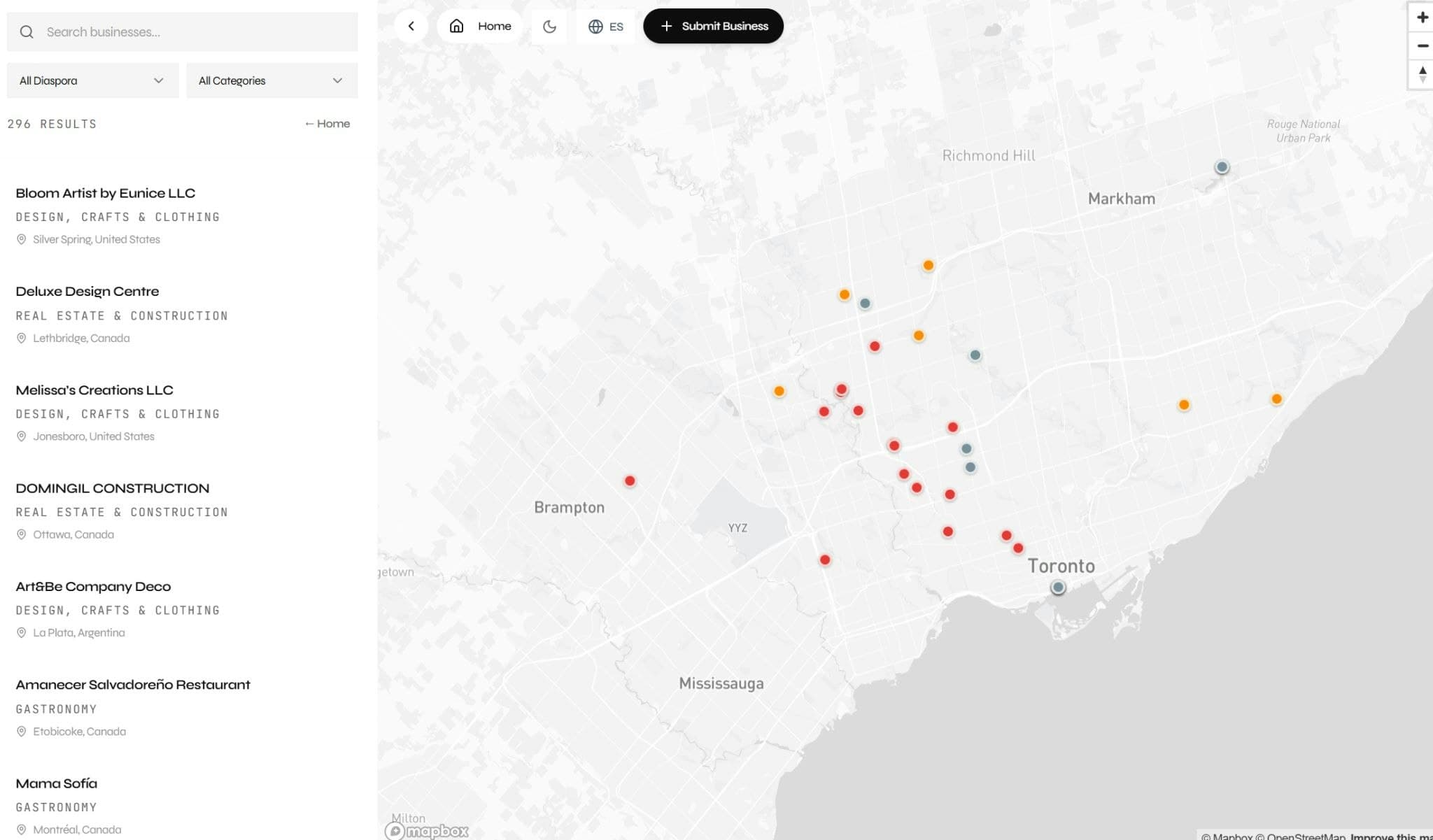
Task: Toggle dark mode with the moon icon
Action: tap(550, 26)
